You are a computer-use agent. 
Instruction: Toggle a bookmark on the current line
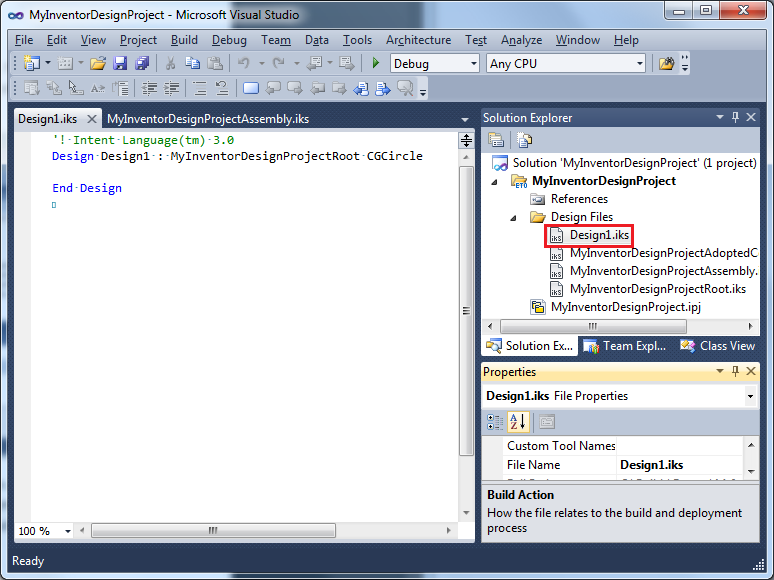(251, 88)
